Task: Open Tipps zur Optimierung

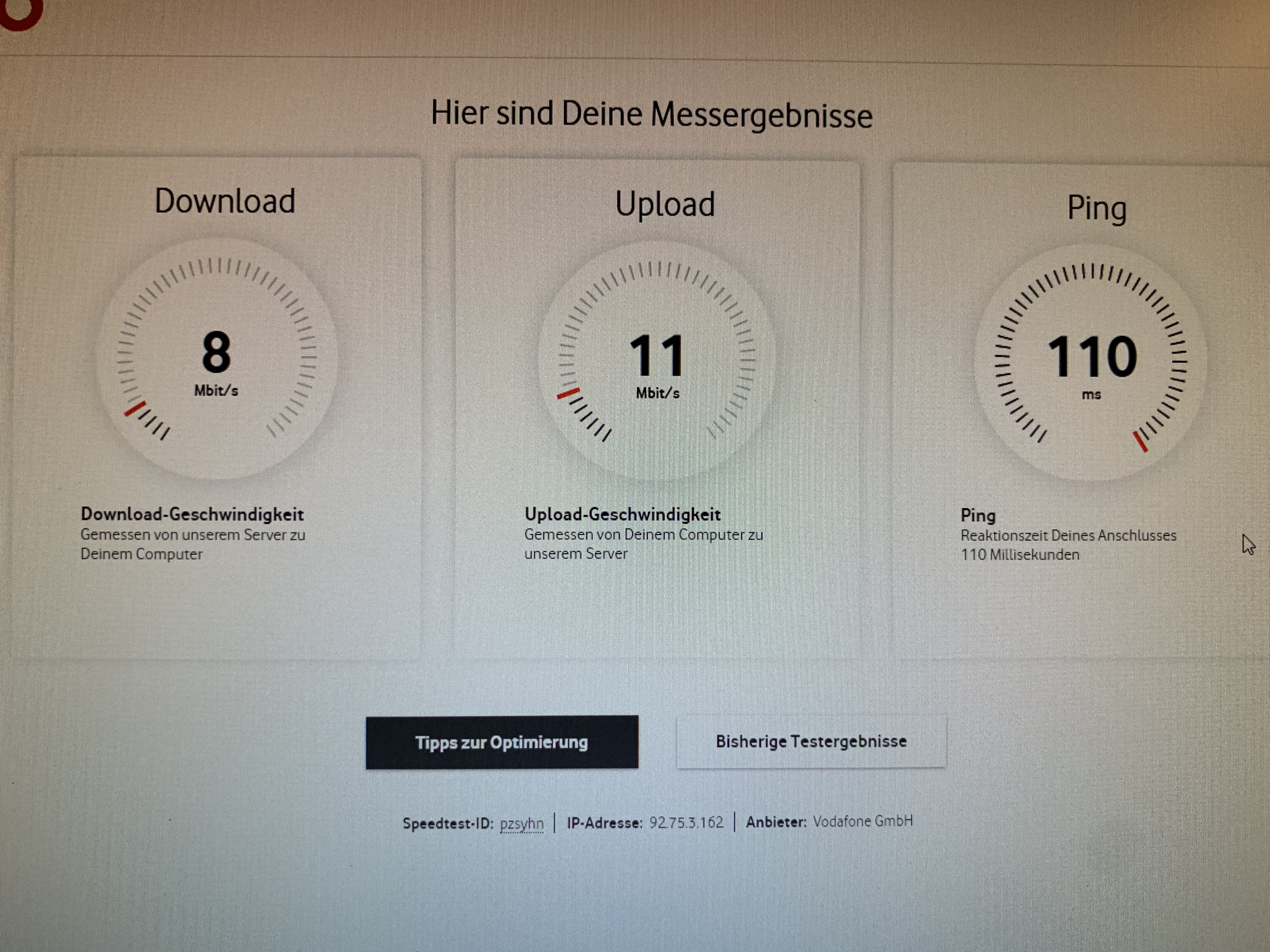Action: click(x=502, y=742)
